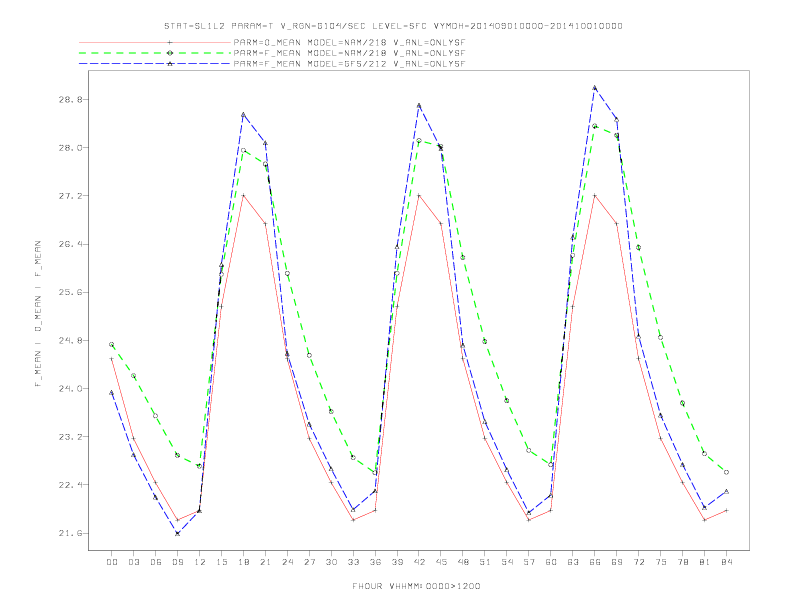Image resolution: width=792 pixels, height=612 pixels.
Task: Click the green NAM circle point at hour 00
Action: tap(112, 344)
